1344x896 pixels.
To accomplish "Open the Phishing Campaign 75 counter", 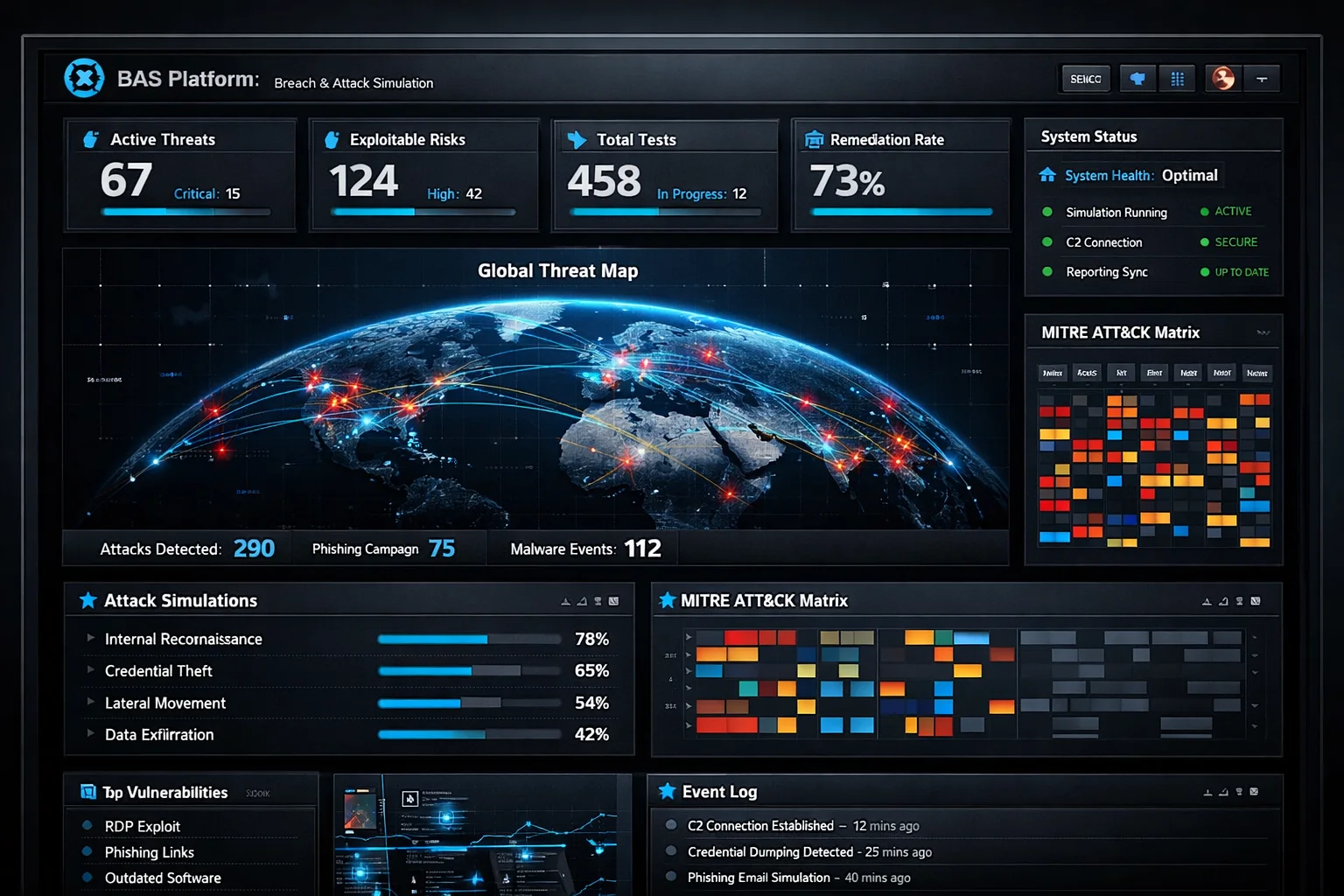I will 383,549.
